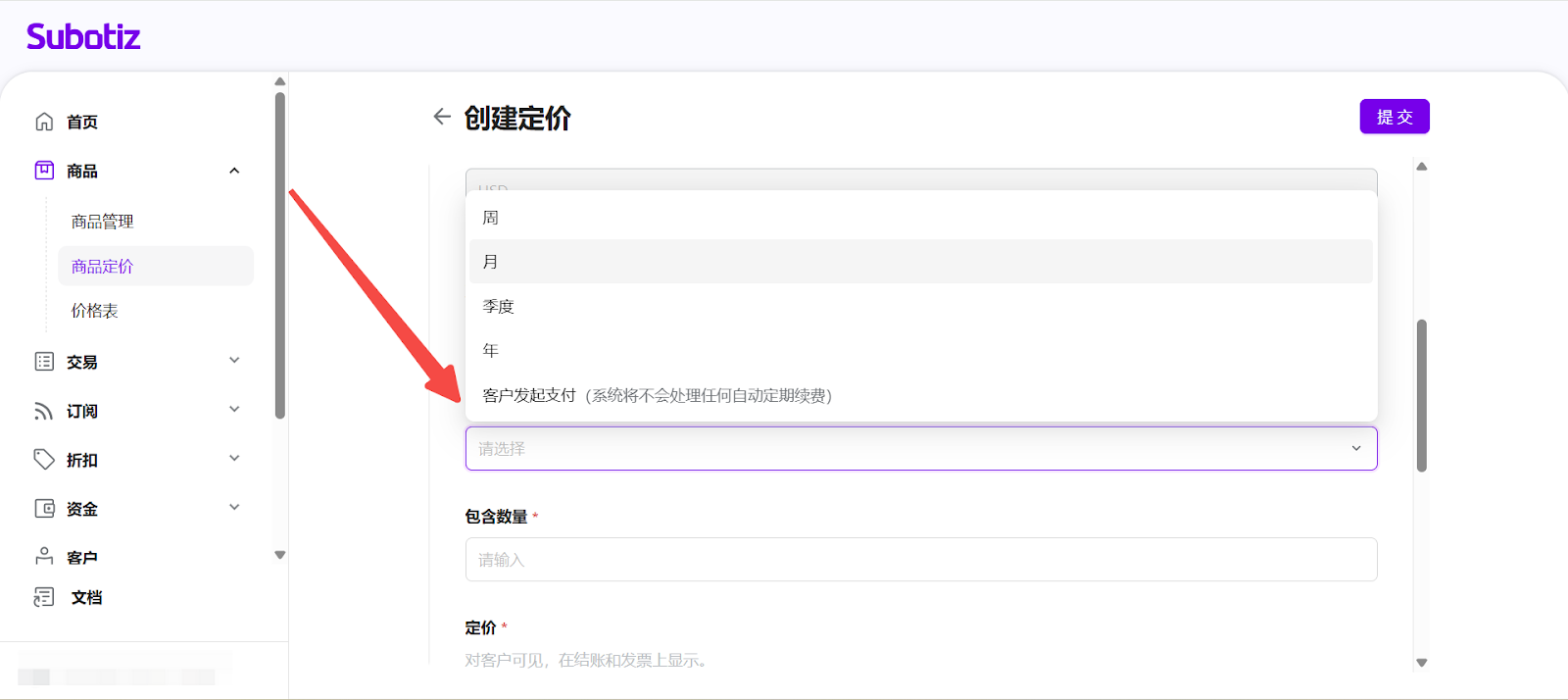1568x700 pixels.
Task: Expand the 交易 menu chevron
Action: 234,361
